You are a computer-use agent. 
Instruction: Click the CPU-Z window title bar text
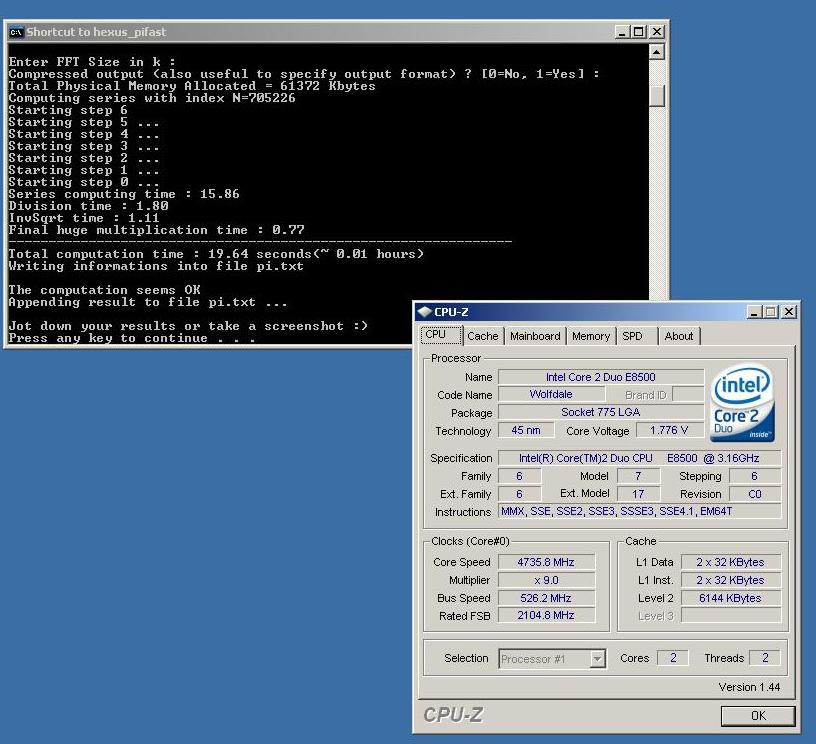(451, 312)
